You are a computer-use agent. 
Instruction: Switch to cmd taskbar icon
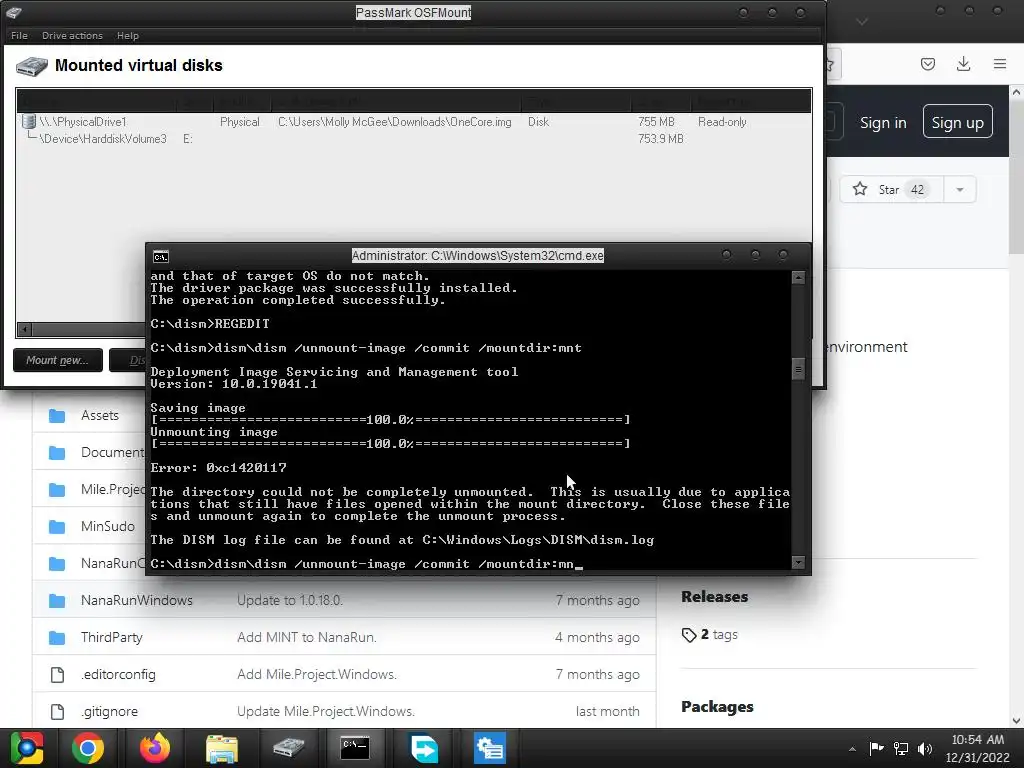355,748
